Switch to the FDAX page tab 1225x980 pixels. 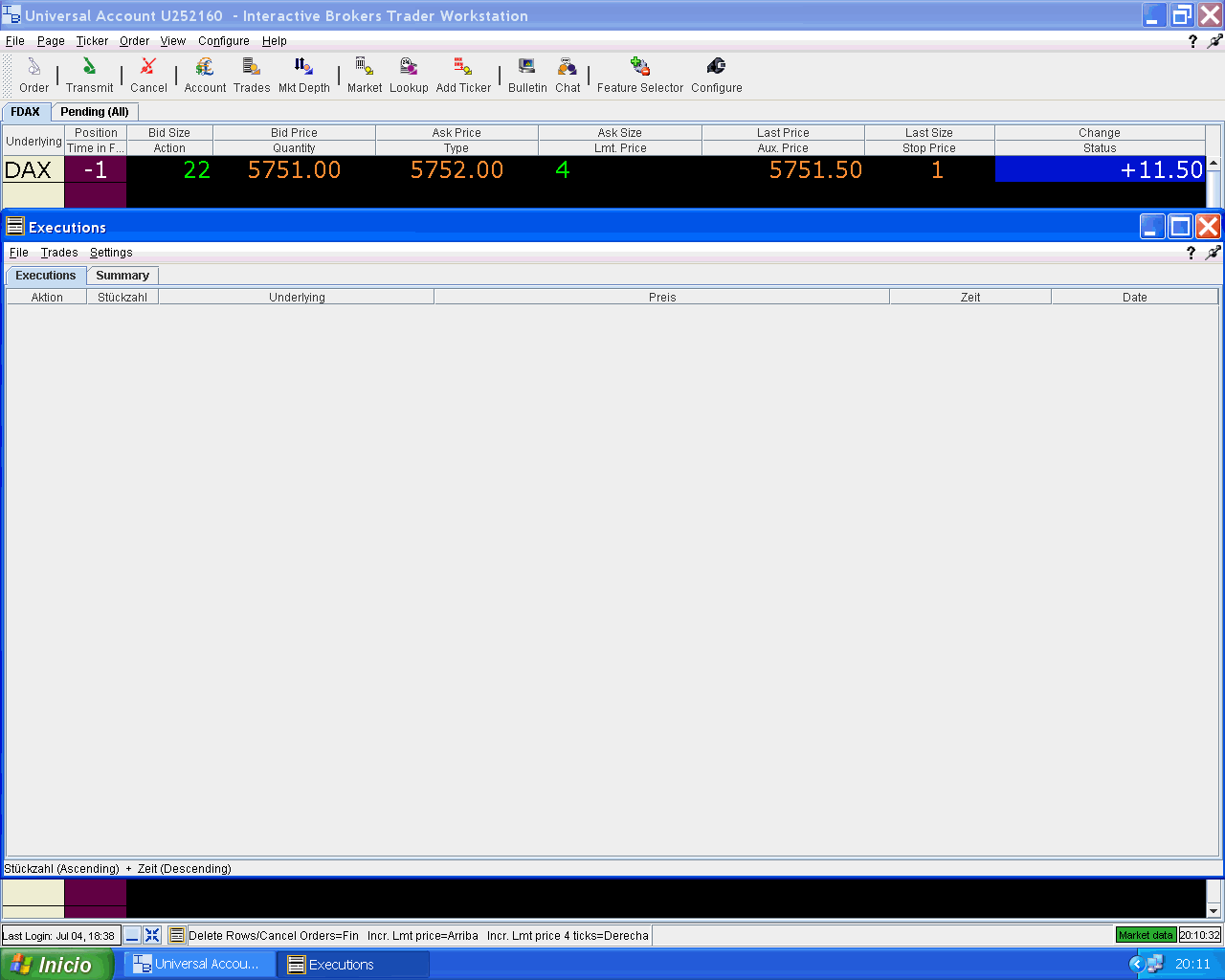tap(26, 112)
